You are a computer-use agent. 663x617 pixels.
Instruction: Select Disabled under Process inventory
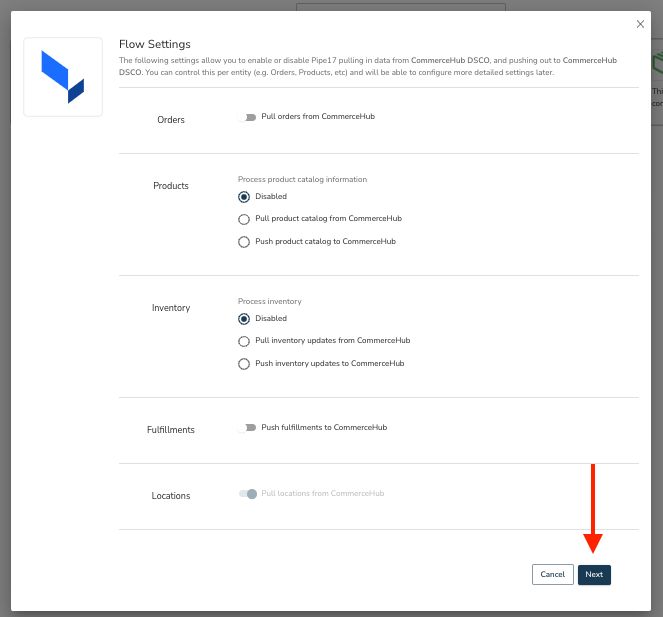point(244,318)
